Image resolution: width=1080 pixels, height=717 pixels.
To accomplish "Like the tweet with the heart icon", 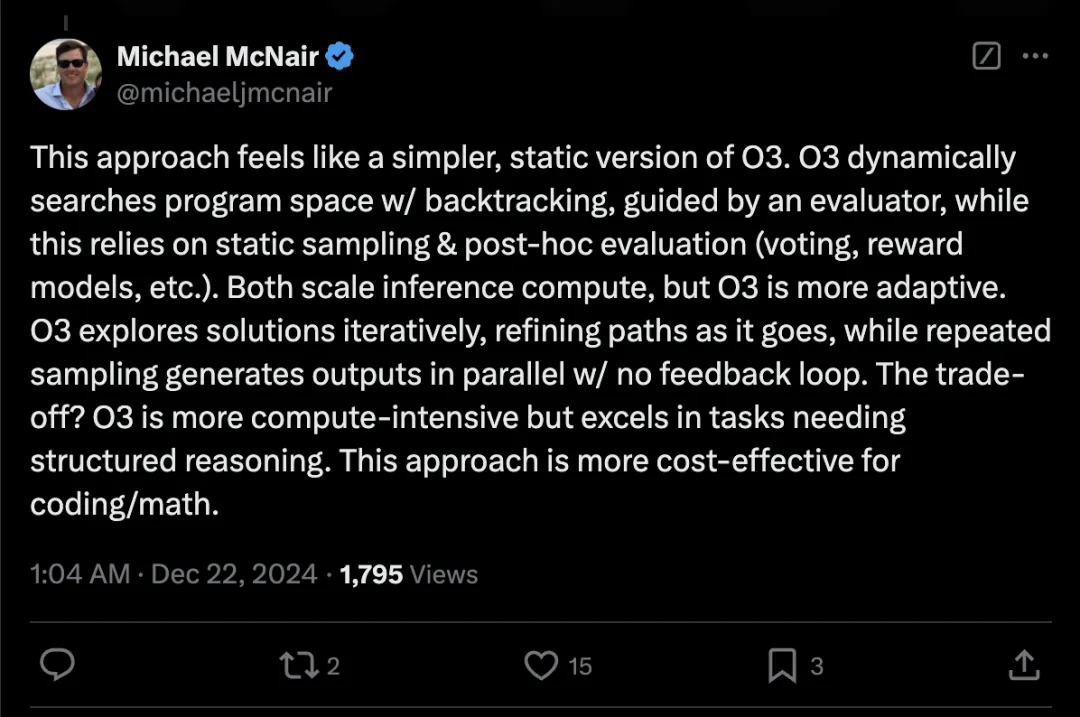I will point(541,665).
